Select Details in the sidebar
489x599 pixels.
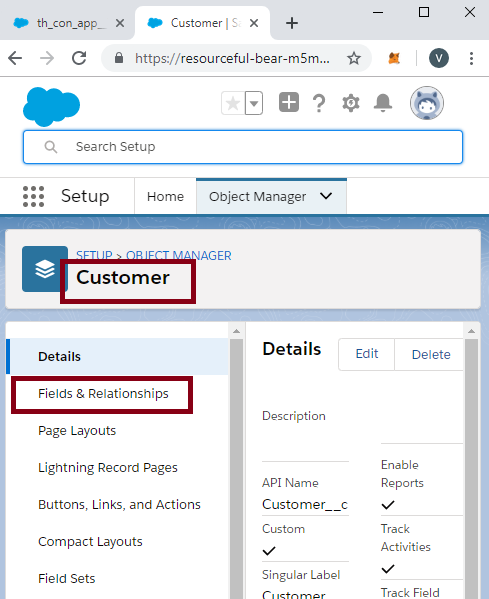(x=117, y=356)
